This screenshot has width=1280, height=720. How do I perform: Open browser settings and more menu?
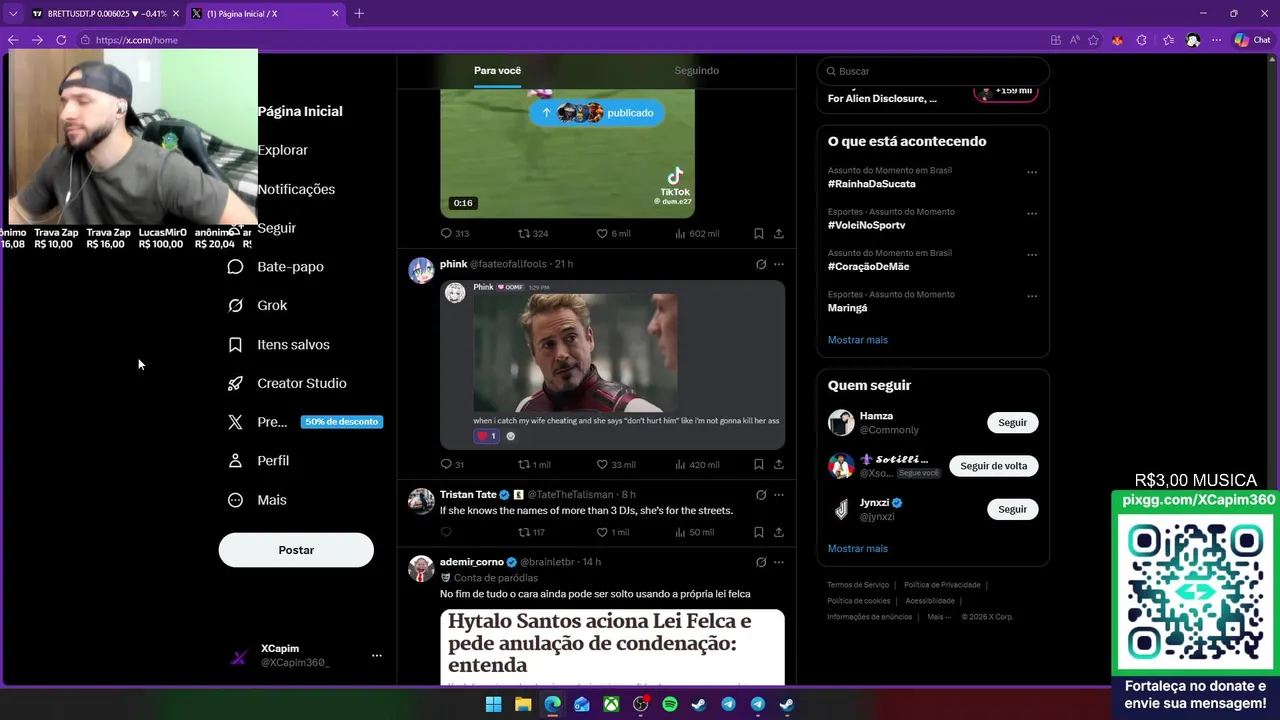(x=1216, y=40)
